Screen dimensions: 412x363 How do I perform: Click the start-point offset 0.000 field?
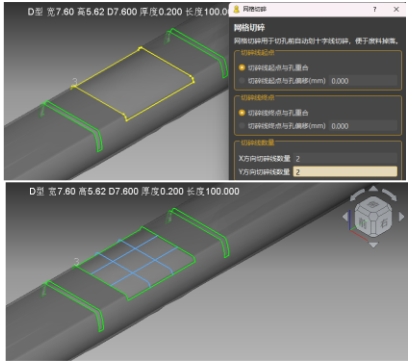[363, 81]
